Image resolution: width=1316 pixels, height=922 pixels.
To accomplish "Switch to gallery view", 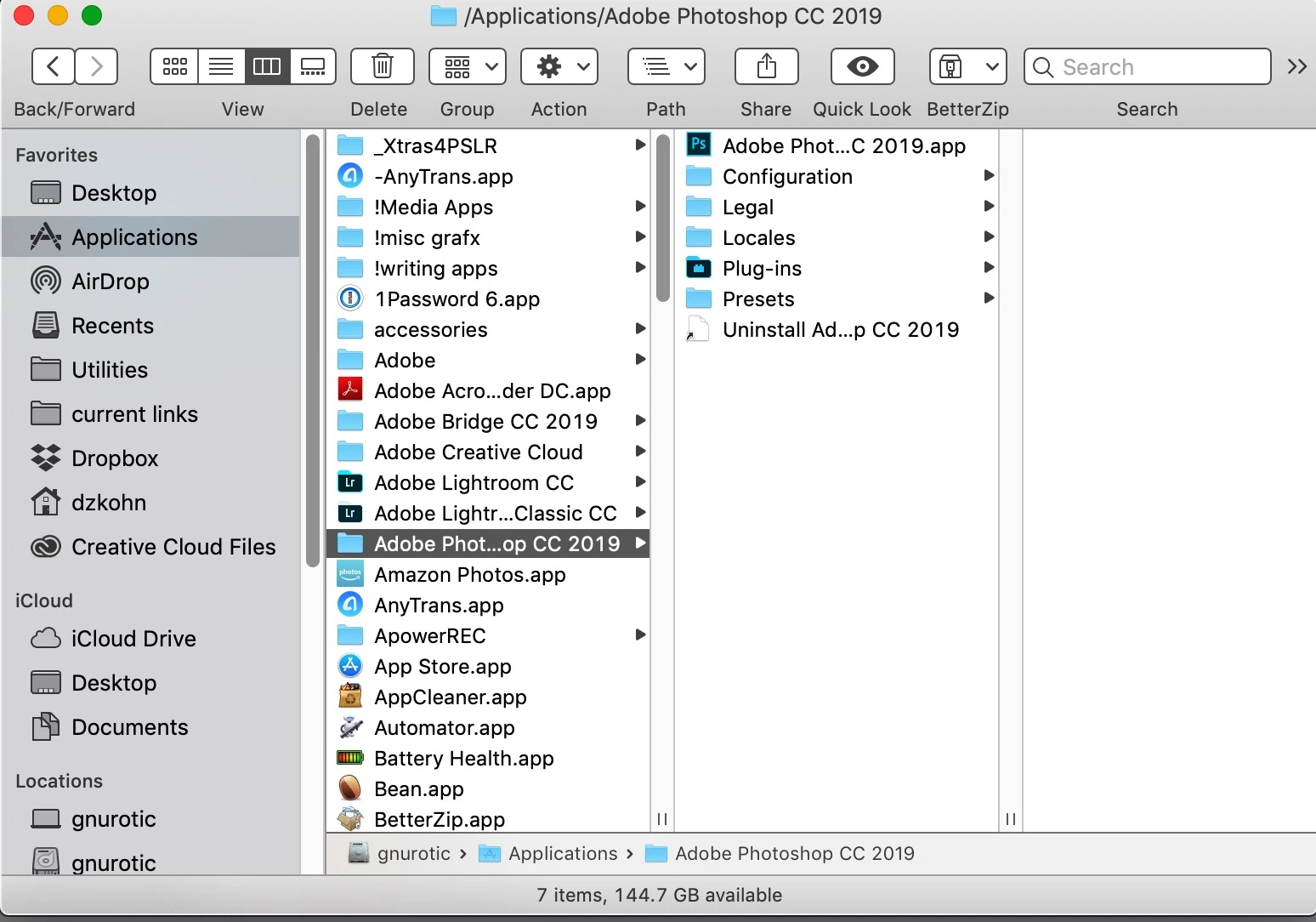I will (x=313, y=66).
